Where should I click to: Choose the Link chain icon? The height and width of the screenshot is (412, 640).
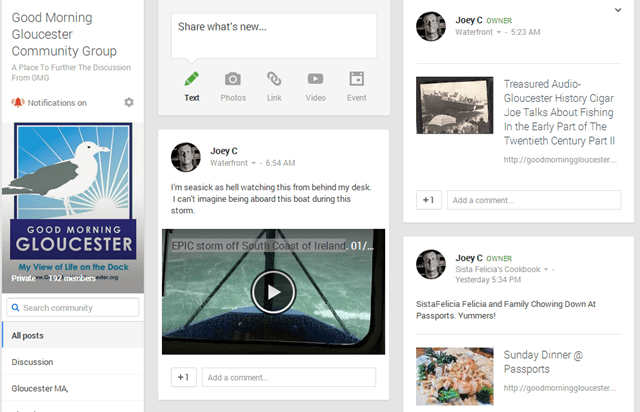274,79
